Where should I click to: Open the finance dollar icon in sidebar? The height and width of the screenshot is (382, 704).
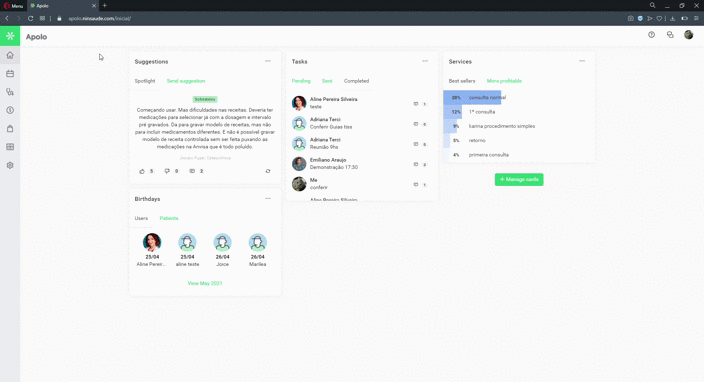tap(10, 110)
